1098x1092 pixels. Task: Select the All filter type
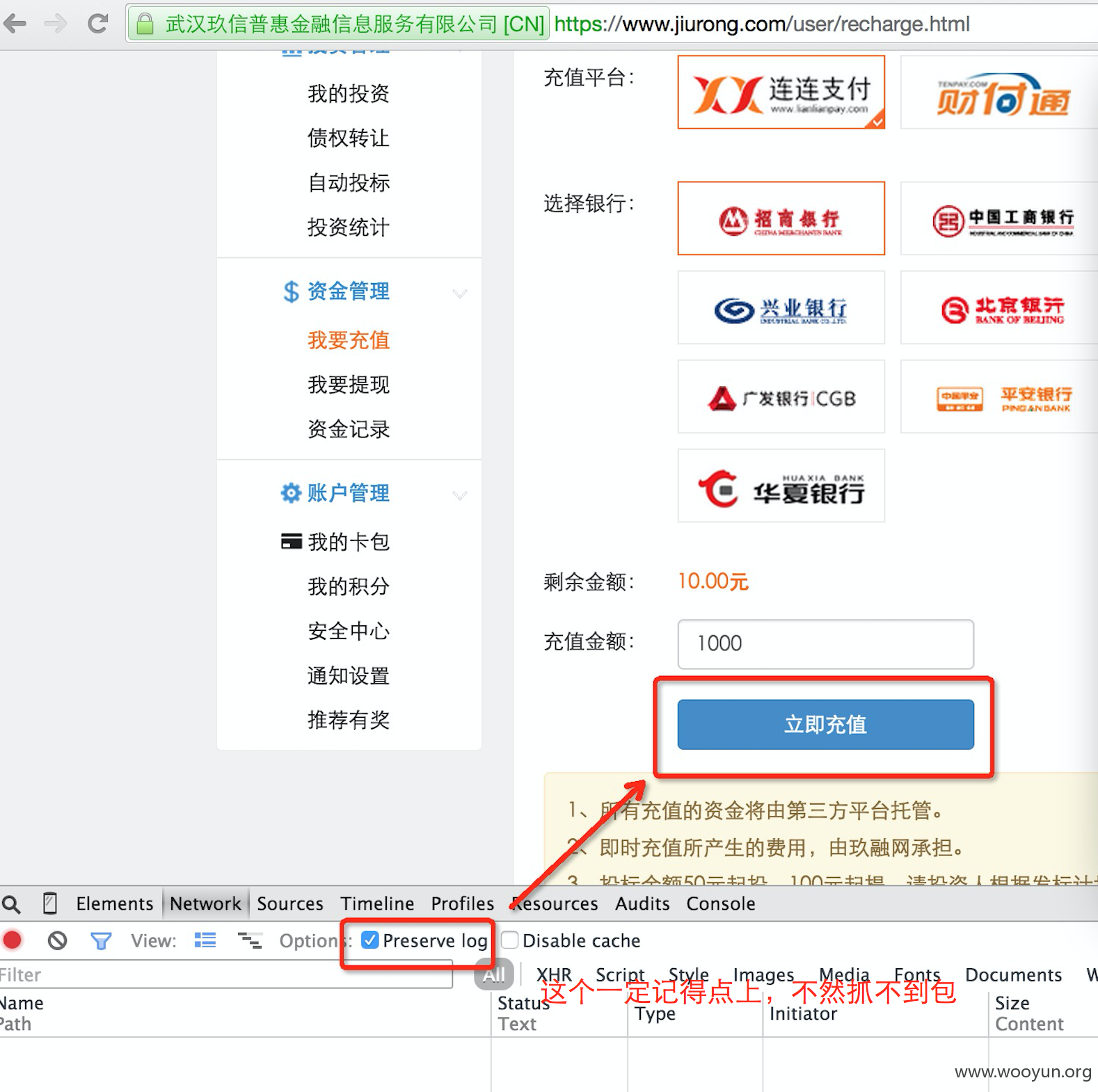point(493,974)
